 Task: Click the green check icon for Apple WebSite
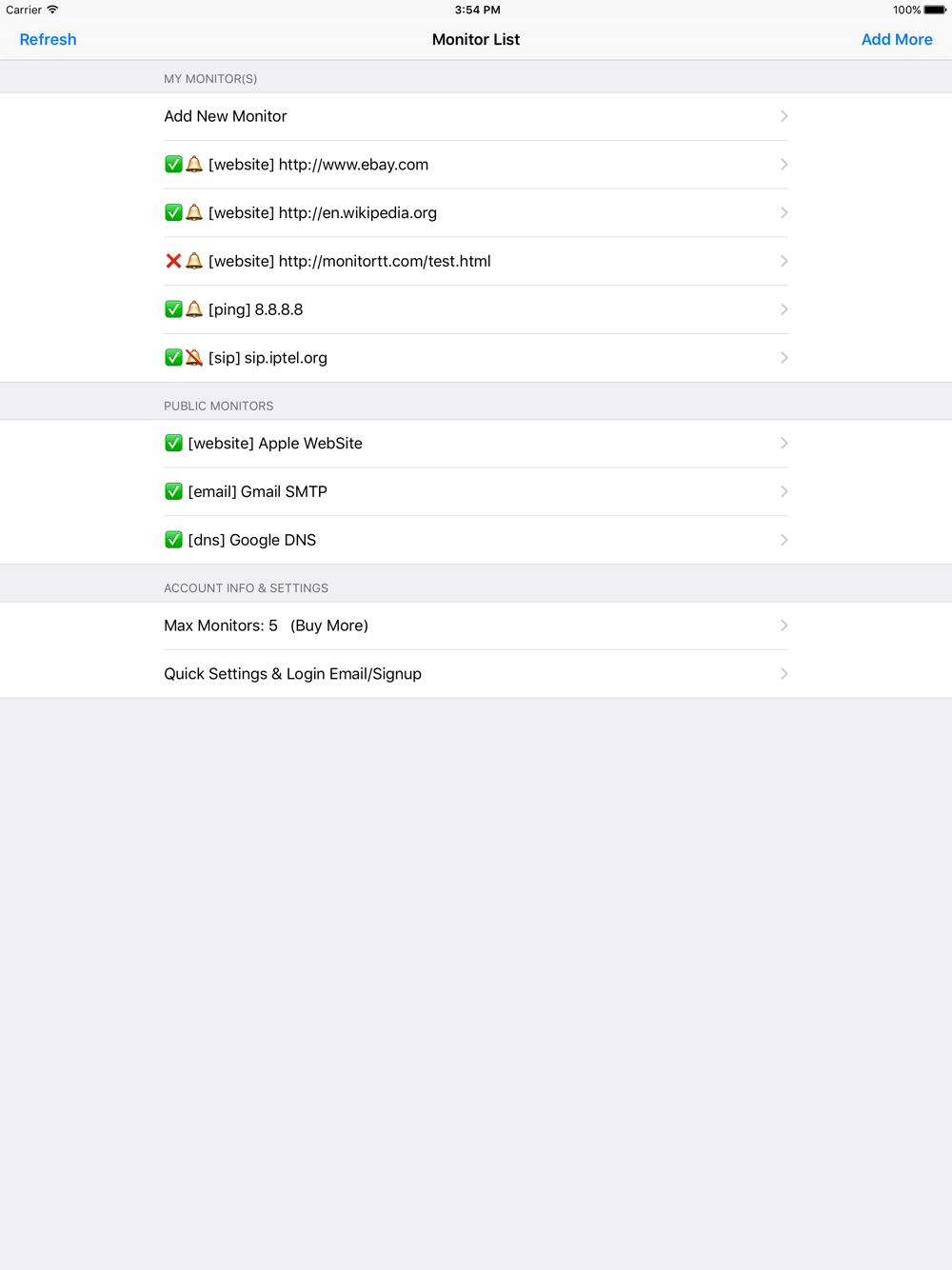[173, 444]
